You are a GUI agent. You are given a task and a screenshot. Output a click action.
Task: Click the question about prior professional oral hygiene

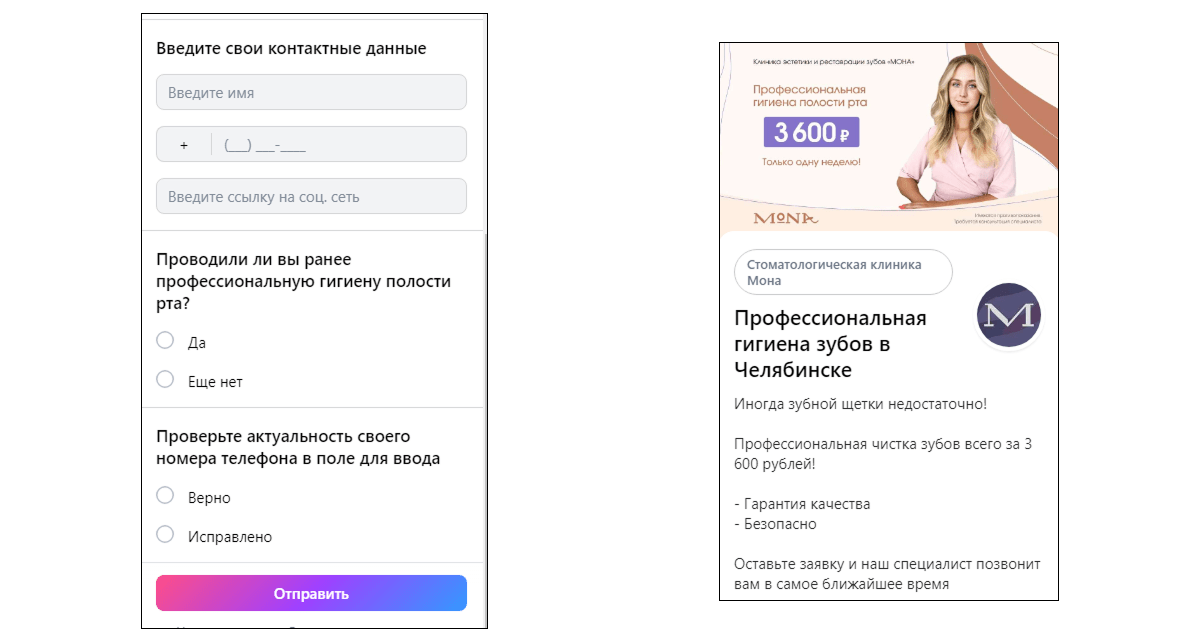(303, 281)
